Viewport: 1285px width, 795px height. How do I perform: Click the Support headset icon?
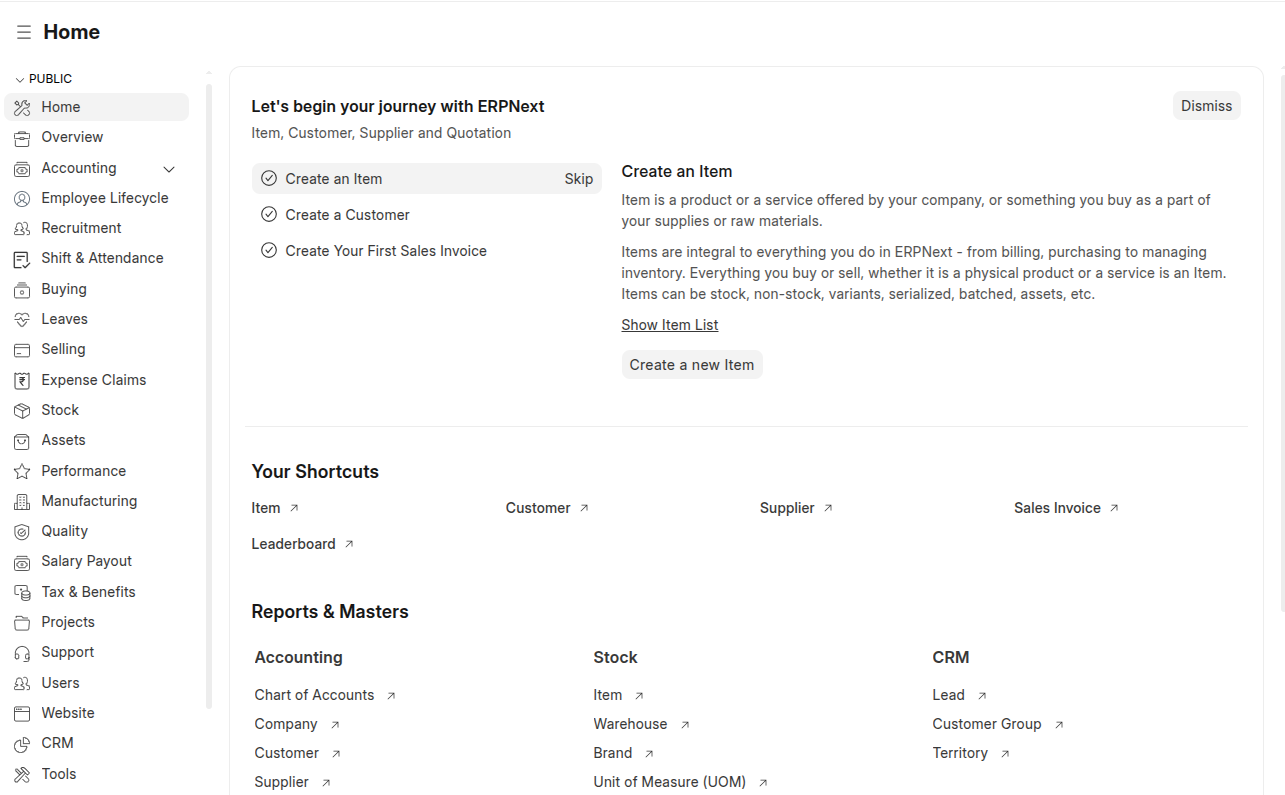coord(22,652)
